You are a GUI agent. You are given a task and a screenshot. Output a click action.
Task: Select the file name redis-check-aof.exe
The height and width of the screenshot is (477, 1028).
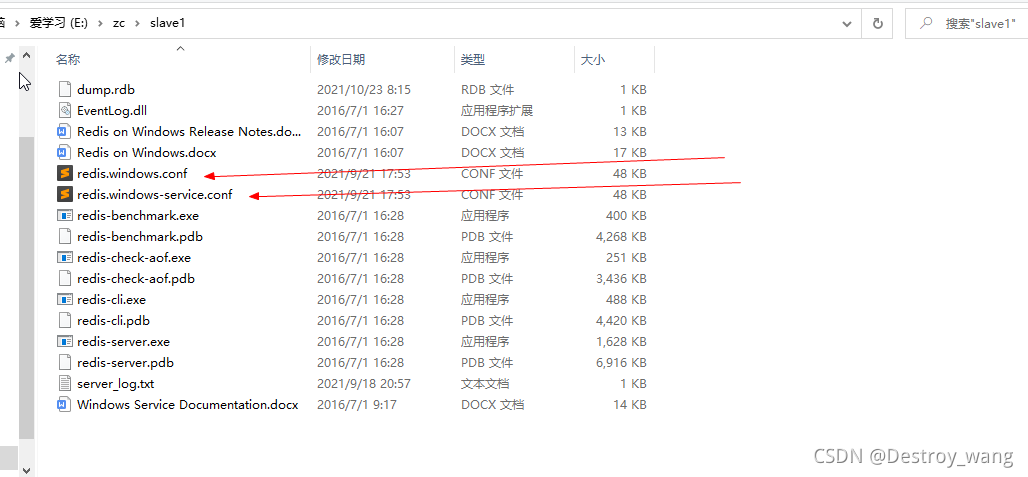(x=134, y=258)
